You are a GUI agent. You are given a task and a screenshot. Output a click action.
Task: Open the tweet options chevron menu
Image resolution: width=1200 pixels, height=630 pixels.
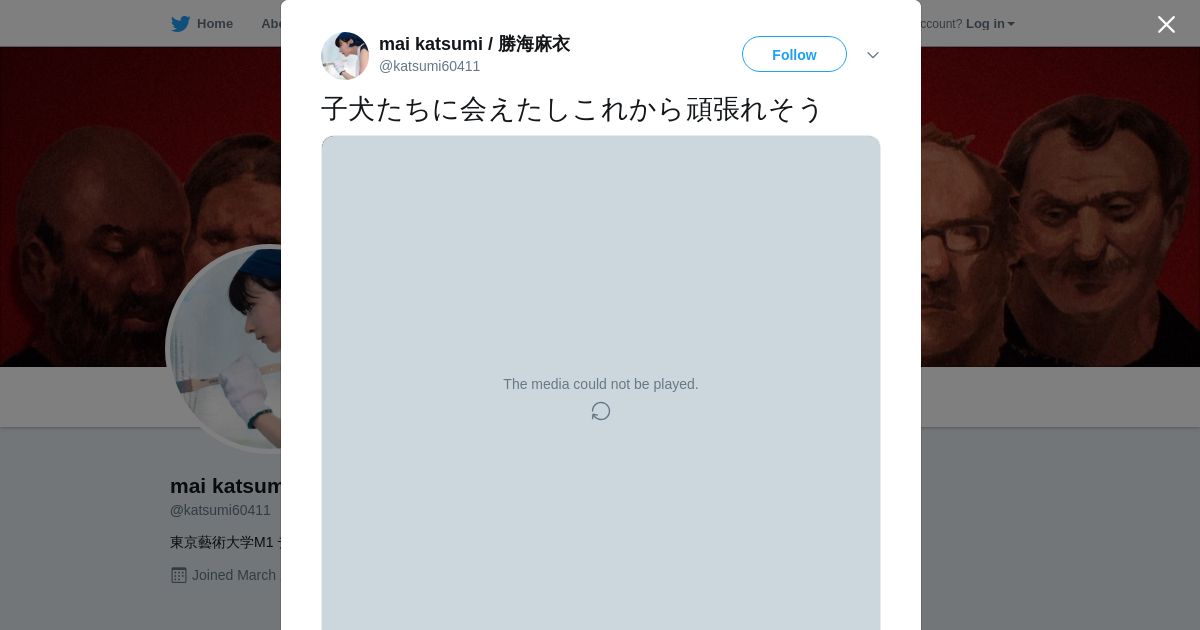(x=873, y=55)
